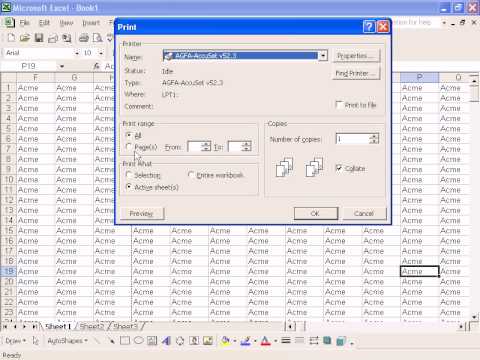Click the Permission icon next to Save
The height and width of the screenshot is (360, 480).
pyautogui.click(x=53, y=38)
